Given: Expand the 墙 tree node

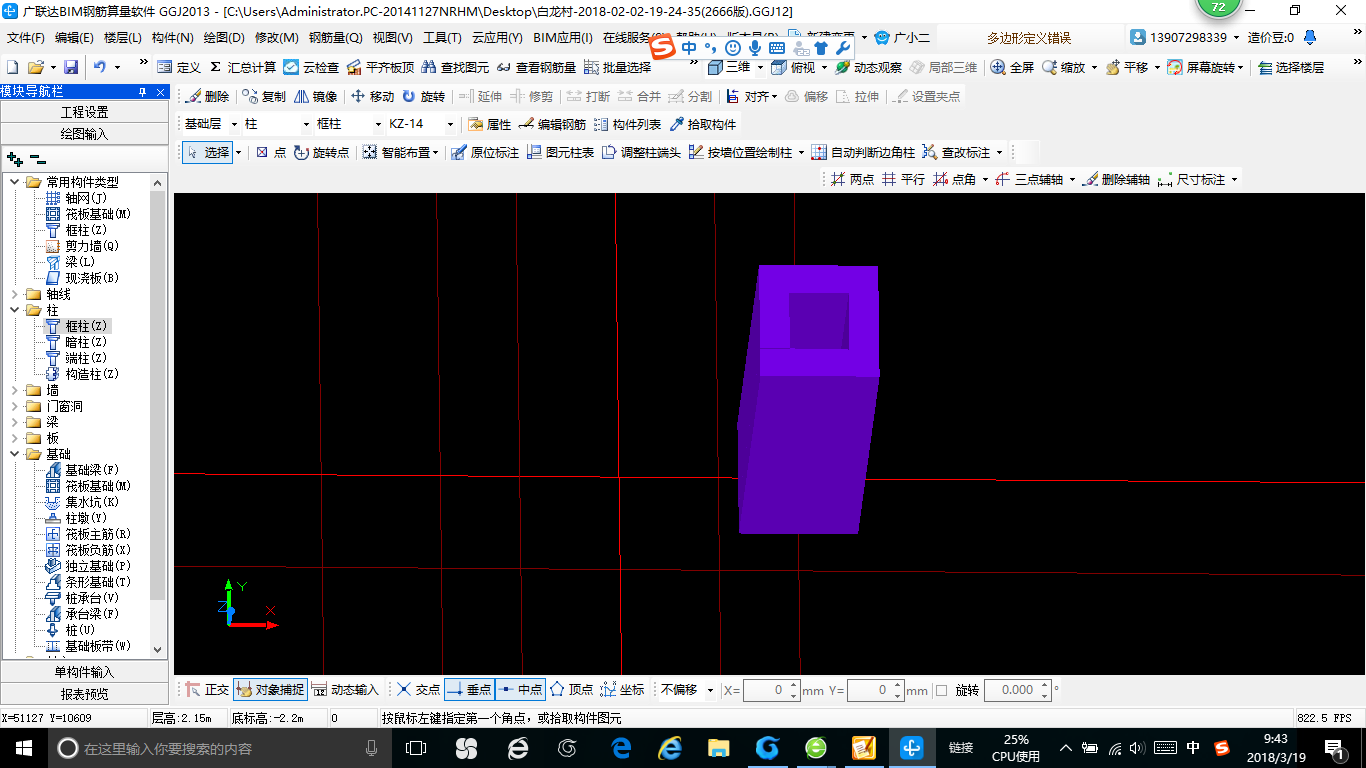Looking at the screenshot, I should click(15, 390).
